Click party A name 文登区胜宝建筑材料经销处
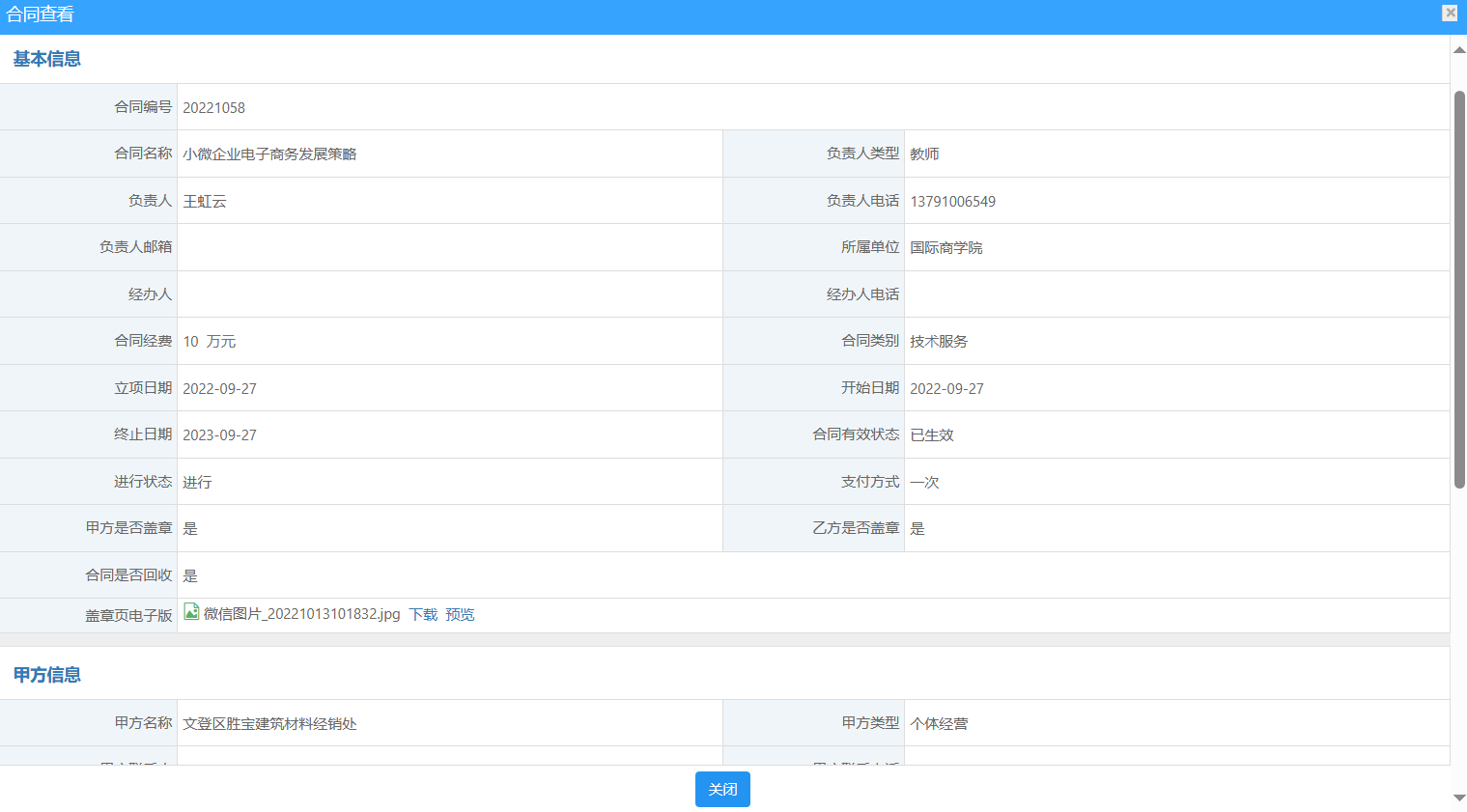 (x=269, y=724)
